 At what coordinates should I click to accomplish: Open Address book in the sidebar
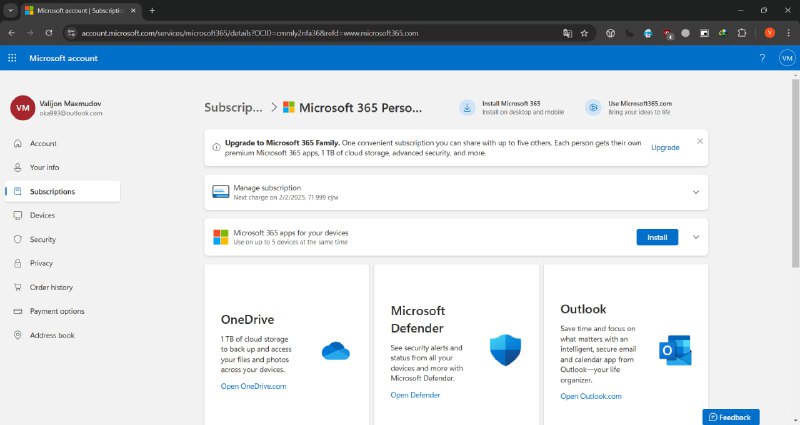(62, 335)
